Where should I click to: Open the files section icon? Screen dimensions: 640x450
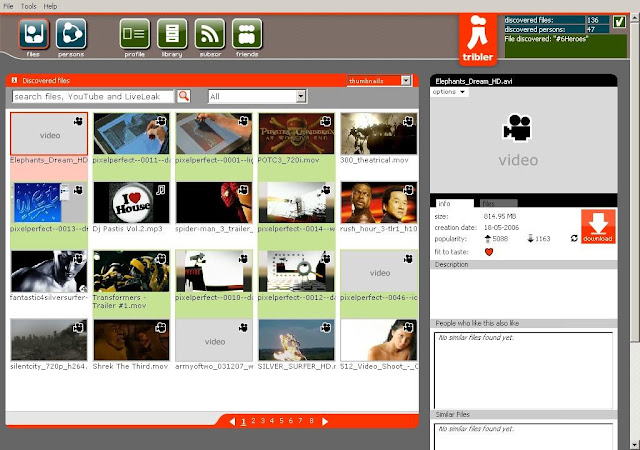coord(33,33)
